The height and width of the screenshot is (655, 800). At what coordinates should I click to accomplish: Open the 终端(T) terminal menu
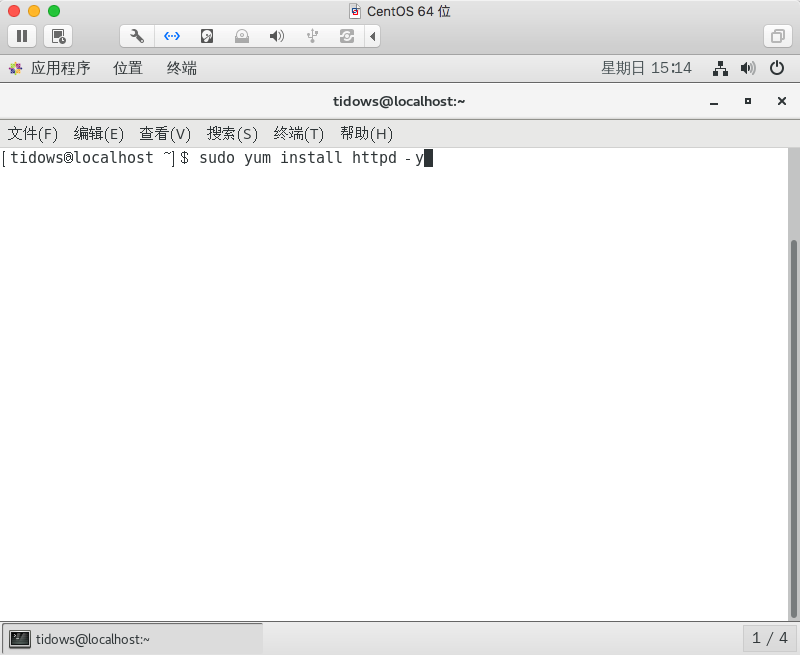click(298, 134)
